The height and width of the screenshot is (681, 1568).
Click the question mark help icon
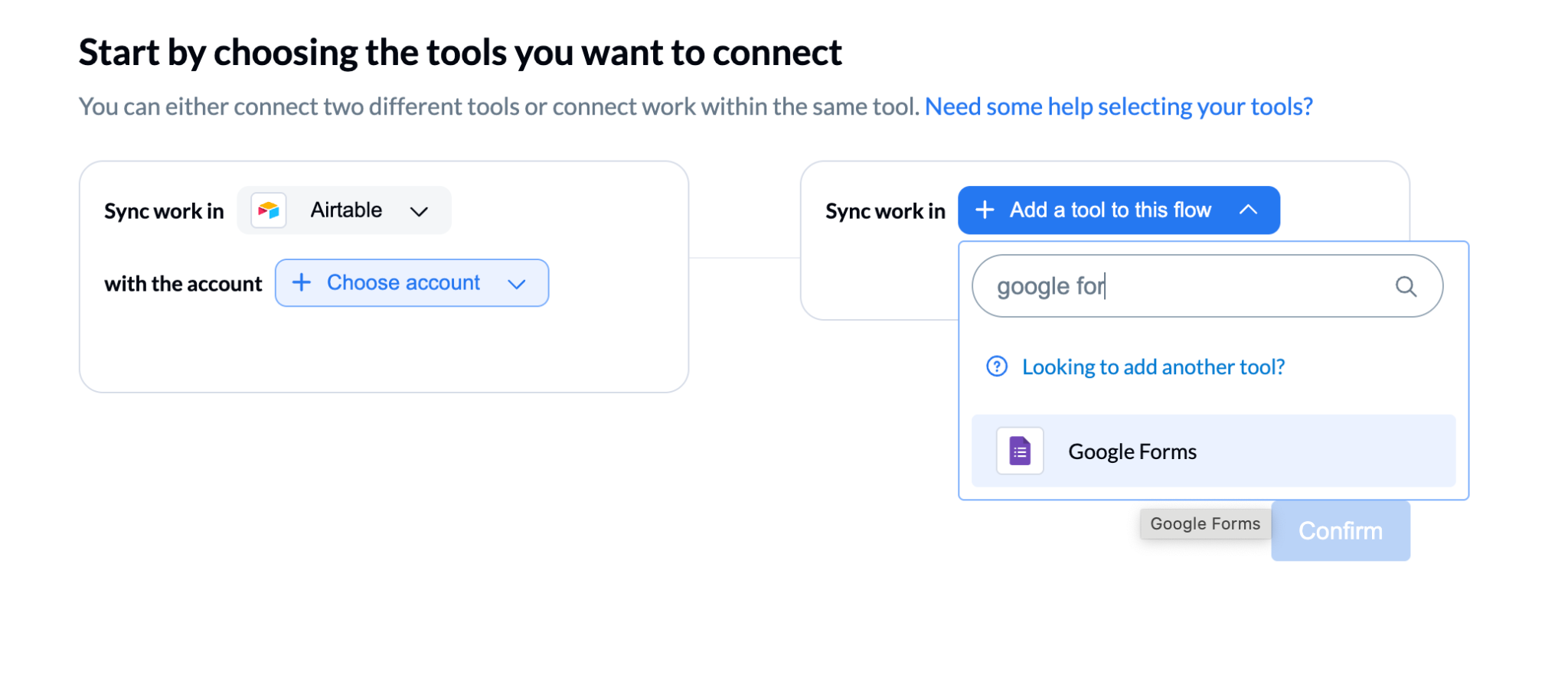point(995,367)
